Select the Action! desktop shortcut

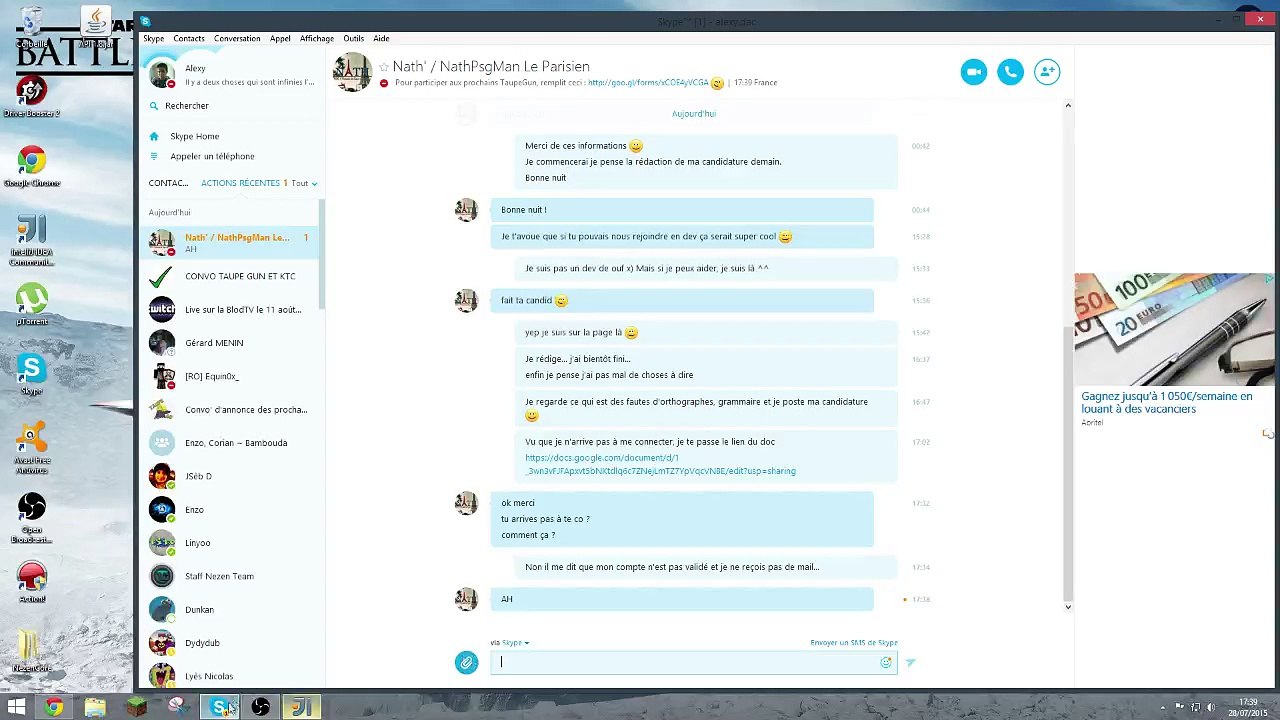click(32, 583)
